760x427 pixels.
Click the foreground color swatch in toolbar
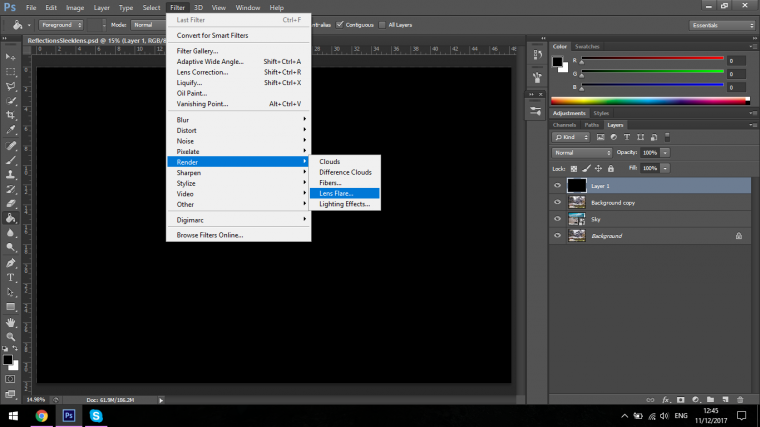[x=7, y=360]
